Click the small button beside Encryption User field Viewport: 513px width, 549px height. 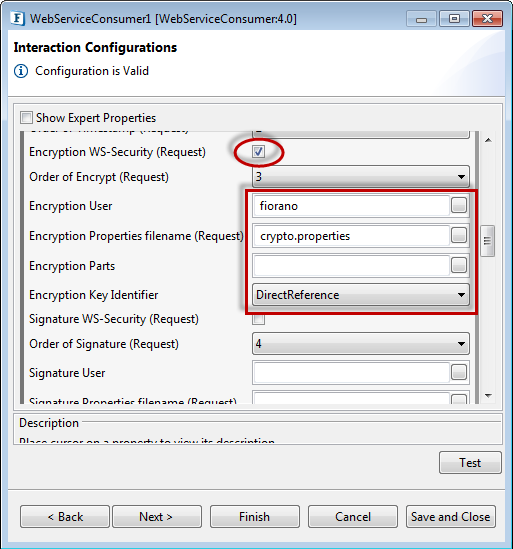click(459, 205)
